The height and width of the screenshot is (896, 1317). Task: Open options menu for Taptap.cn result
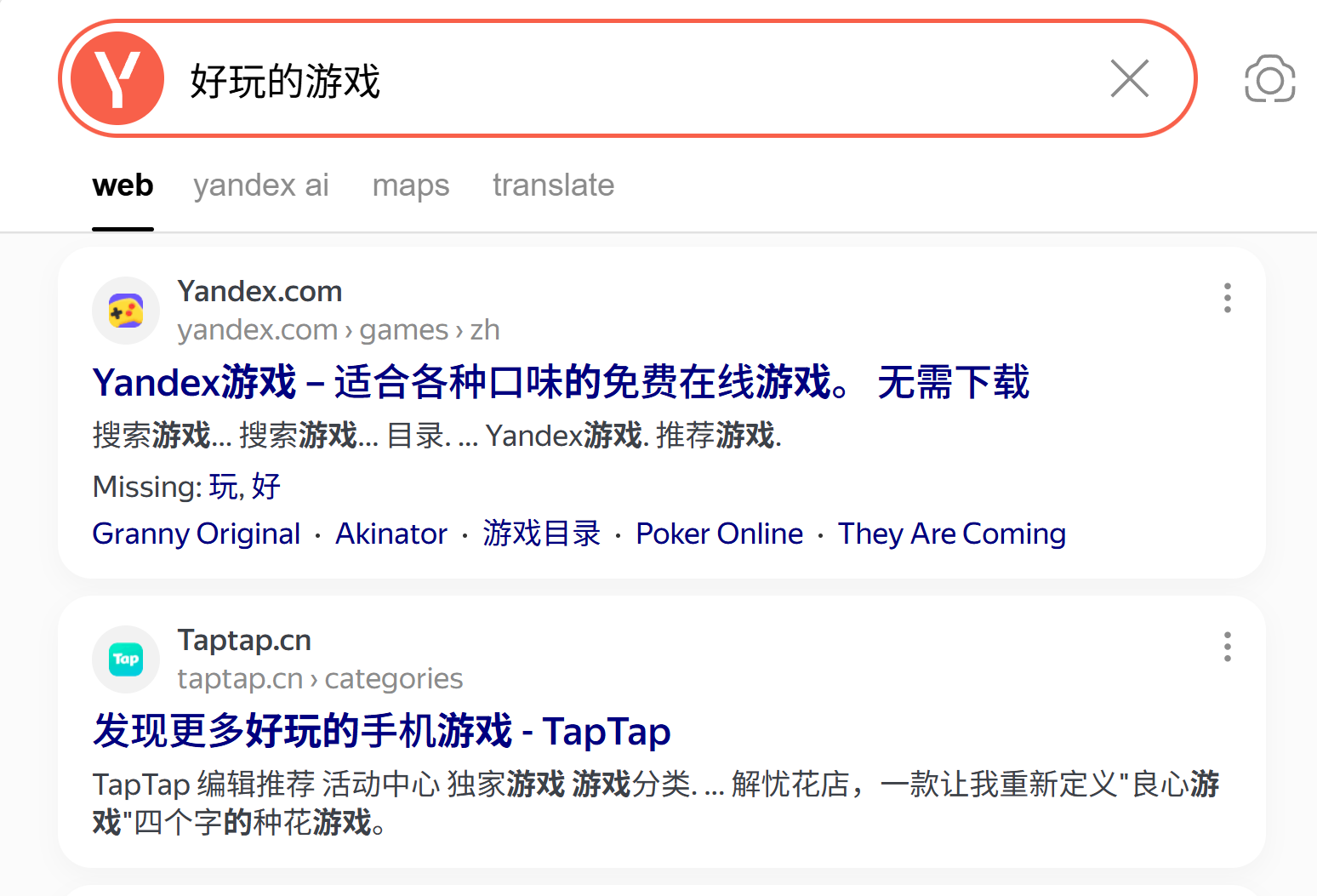1227,647
